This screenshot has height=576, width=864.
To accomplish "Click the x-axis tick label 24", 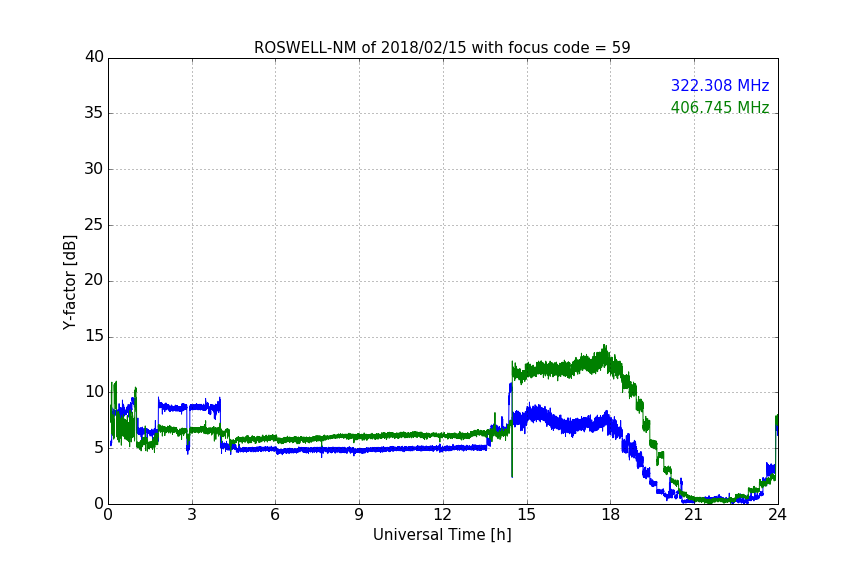I will click(x=777, y=515).
